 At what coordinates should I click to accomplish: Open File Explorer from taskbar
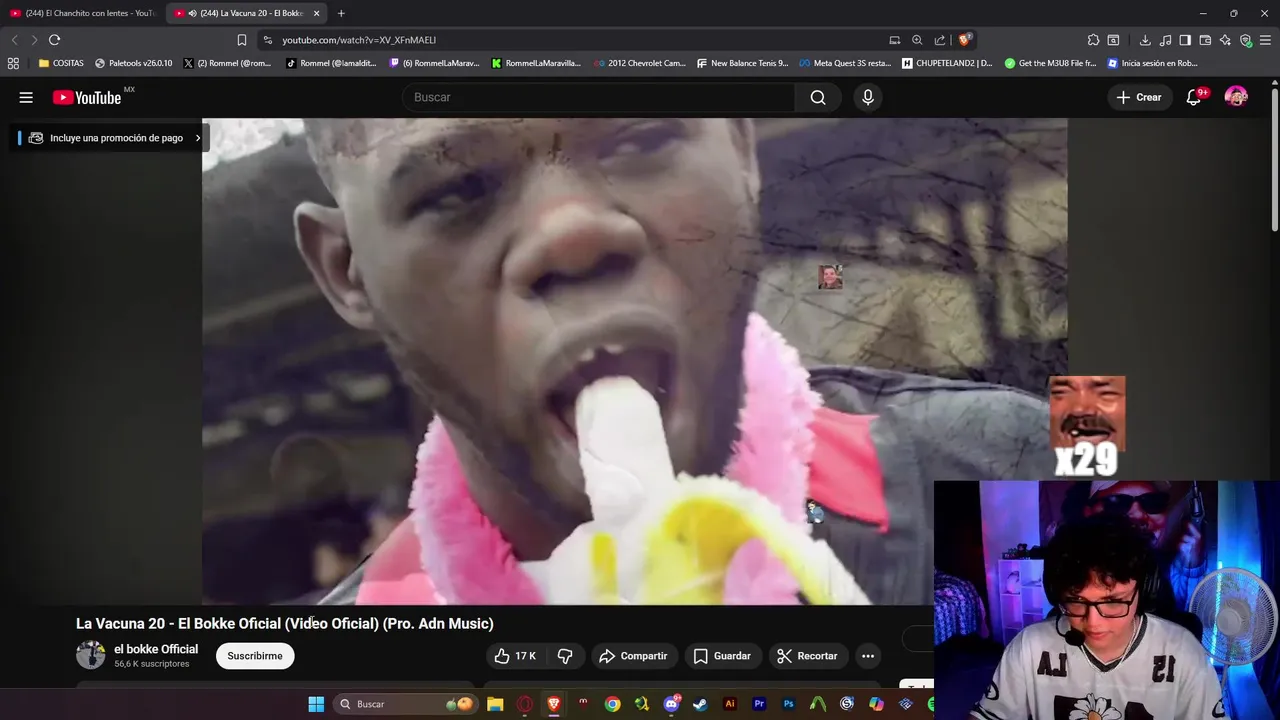tap(495, 704)
